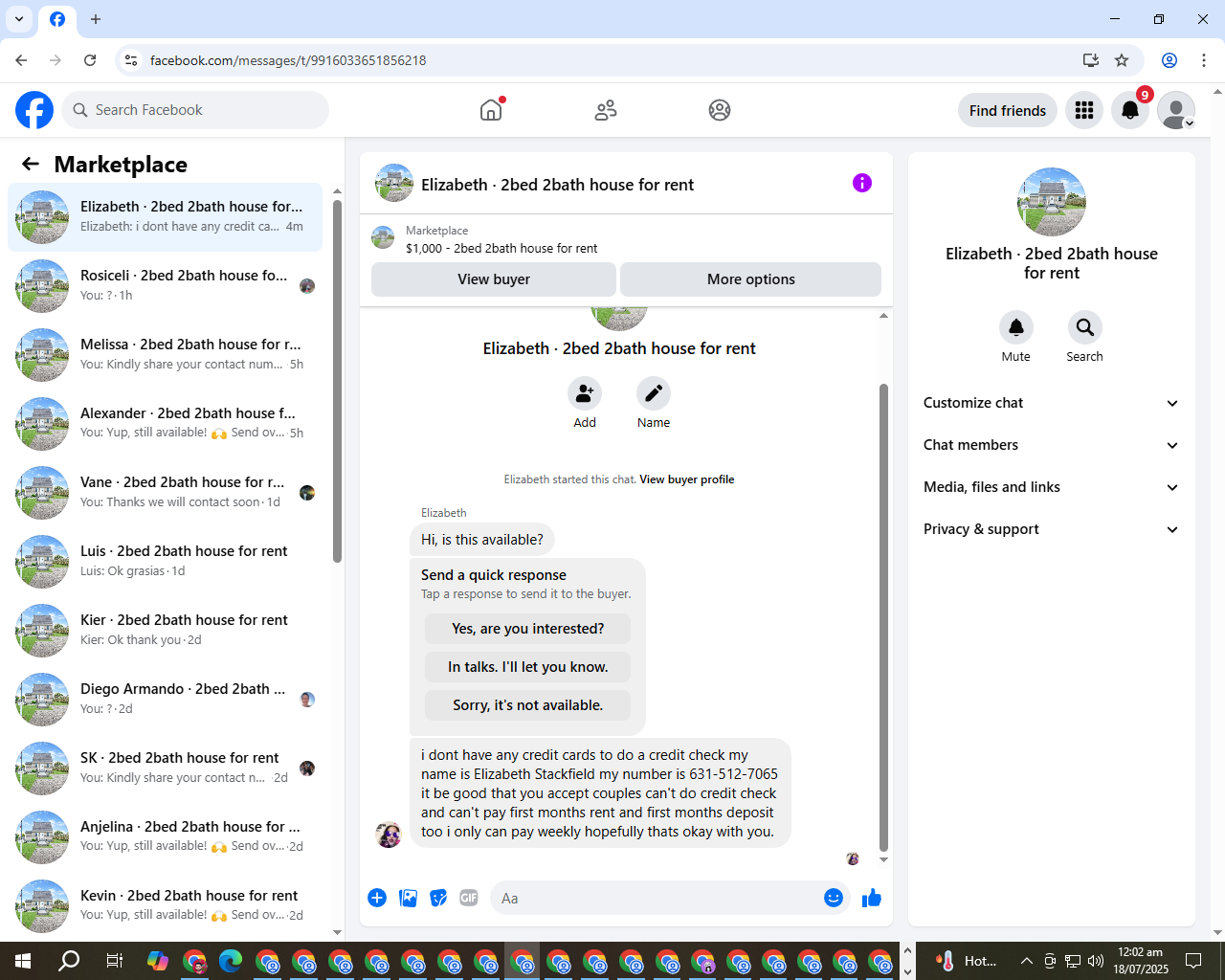Choose a GIF icon in composer
Image resolution: width=1225 pixels, height=980 pixels.
point(469,898)
